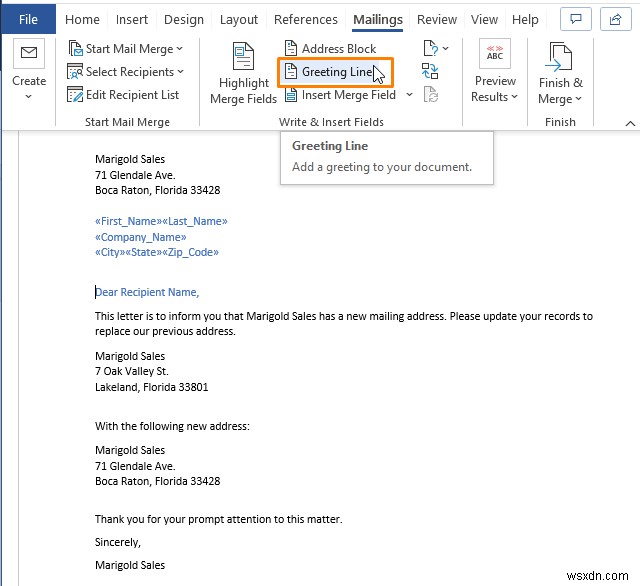Select the Mailings tab
The image size is (640, 586).
tap(378, 19)
